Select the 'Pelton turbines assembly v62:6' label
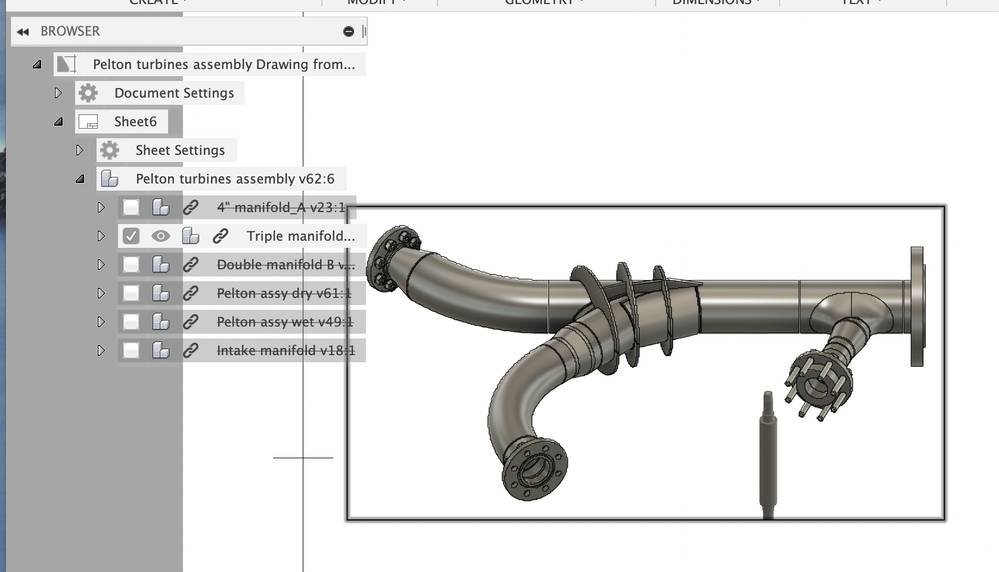Screen dimensions: 999x572 [x=234, y=179]
